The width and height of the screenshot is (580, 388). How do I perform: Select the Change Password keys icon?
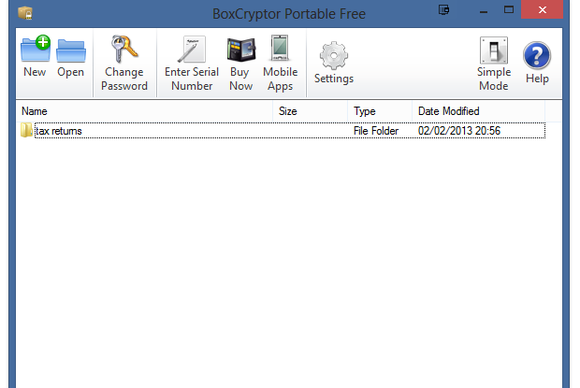point(124,49)
